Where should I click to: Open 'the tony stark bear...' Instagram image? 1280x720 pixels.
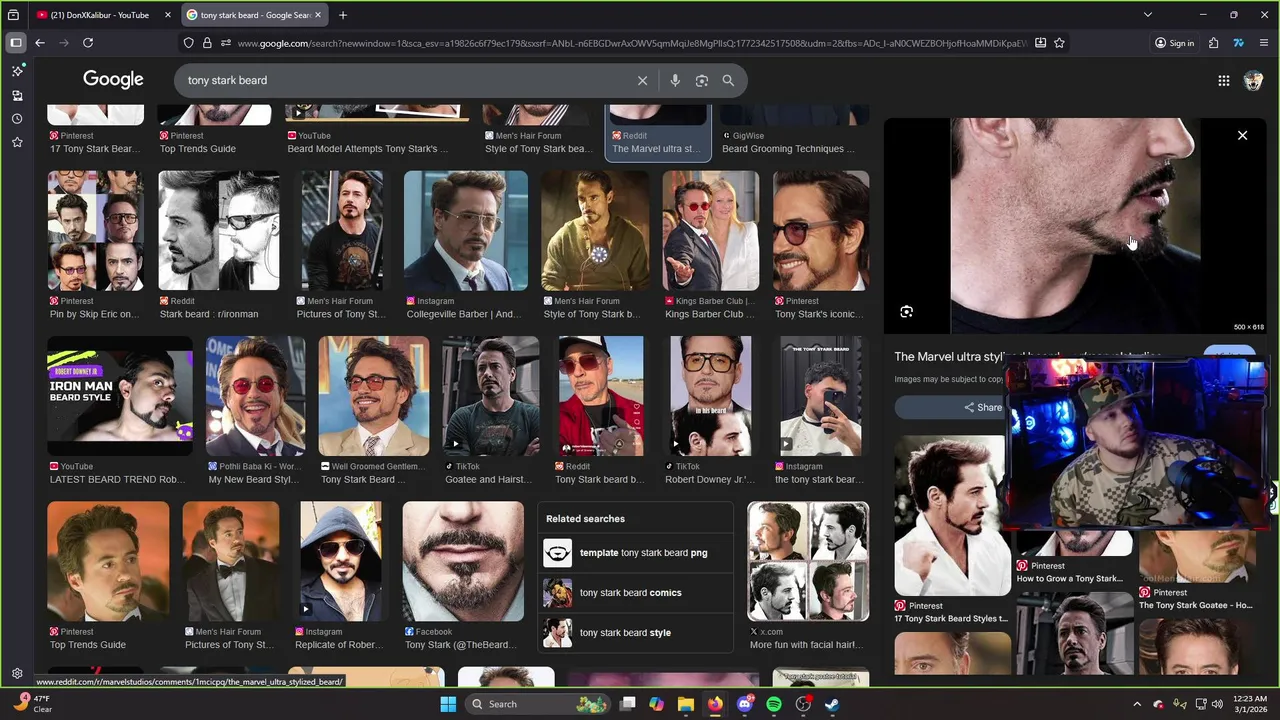[x=821, y=396]
